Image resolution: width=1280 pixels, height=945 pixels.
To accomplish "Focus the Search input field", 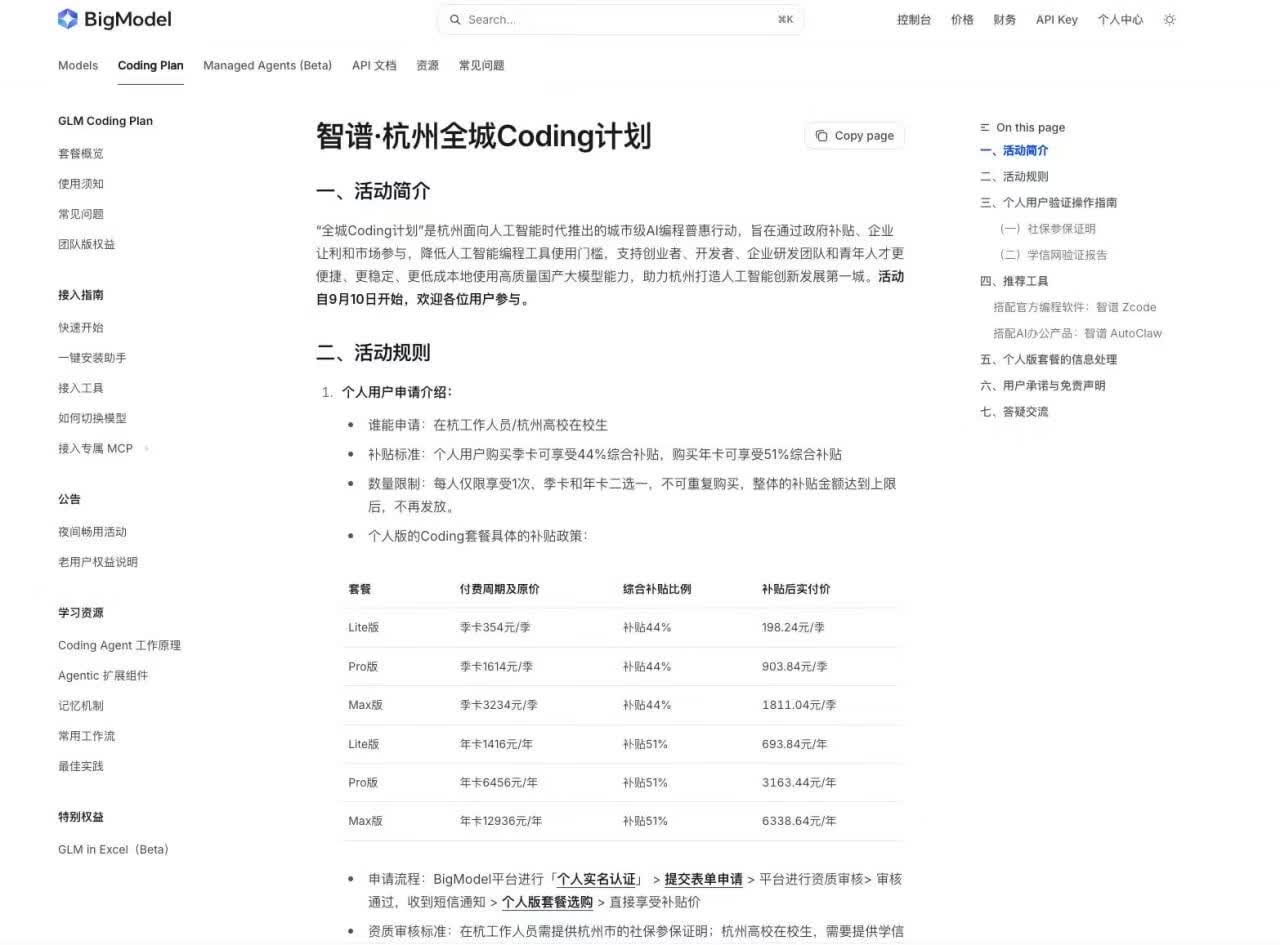I will (x=620, y=19).
